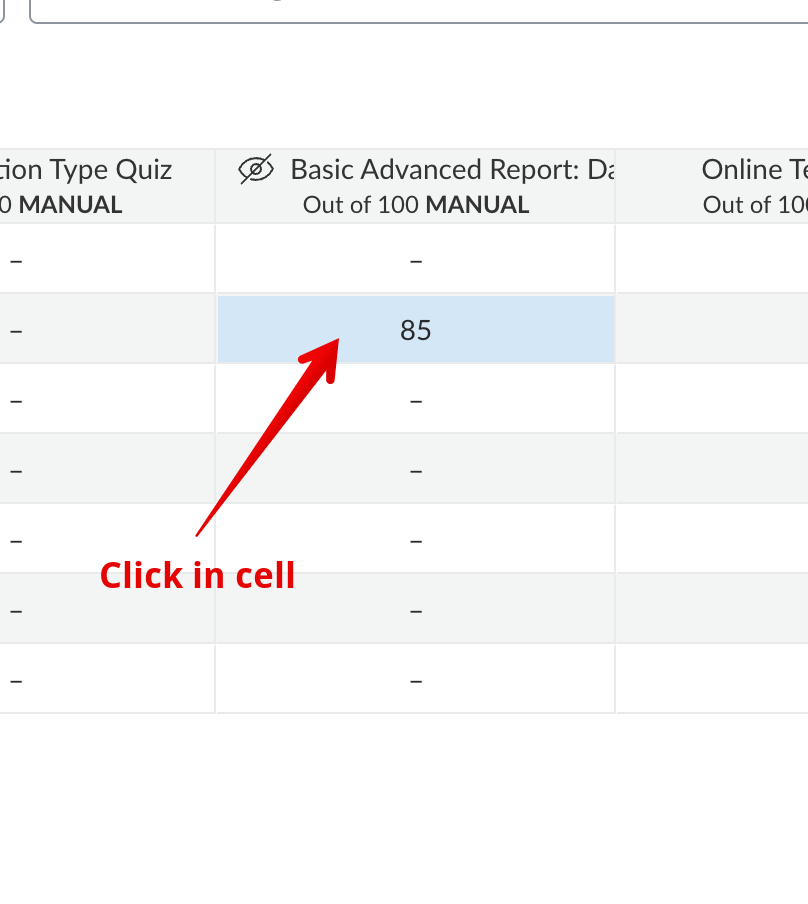Open the Basic Advanced Report column header title
This screenshot has height=904, width=808.
click(452, 170)
